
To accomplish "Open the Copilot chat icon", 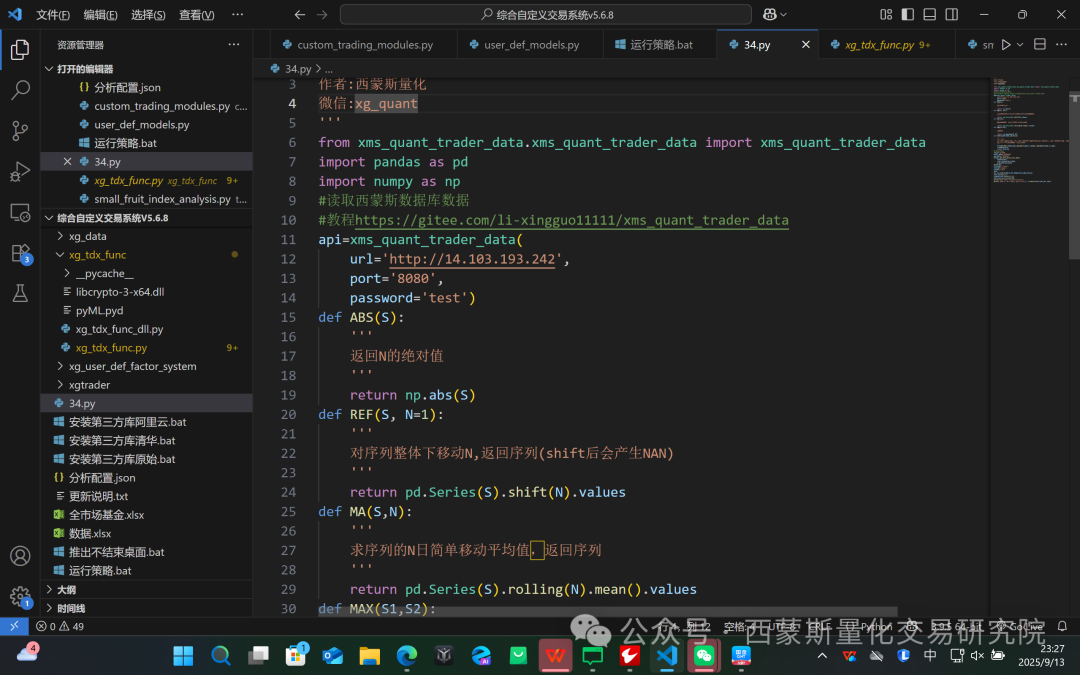I will tap(769, 14).
